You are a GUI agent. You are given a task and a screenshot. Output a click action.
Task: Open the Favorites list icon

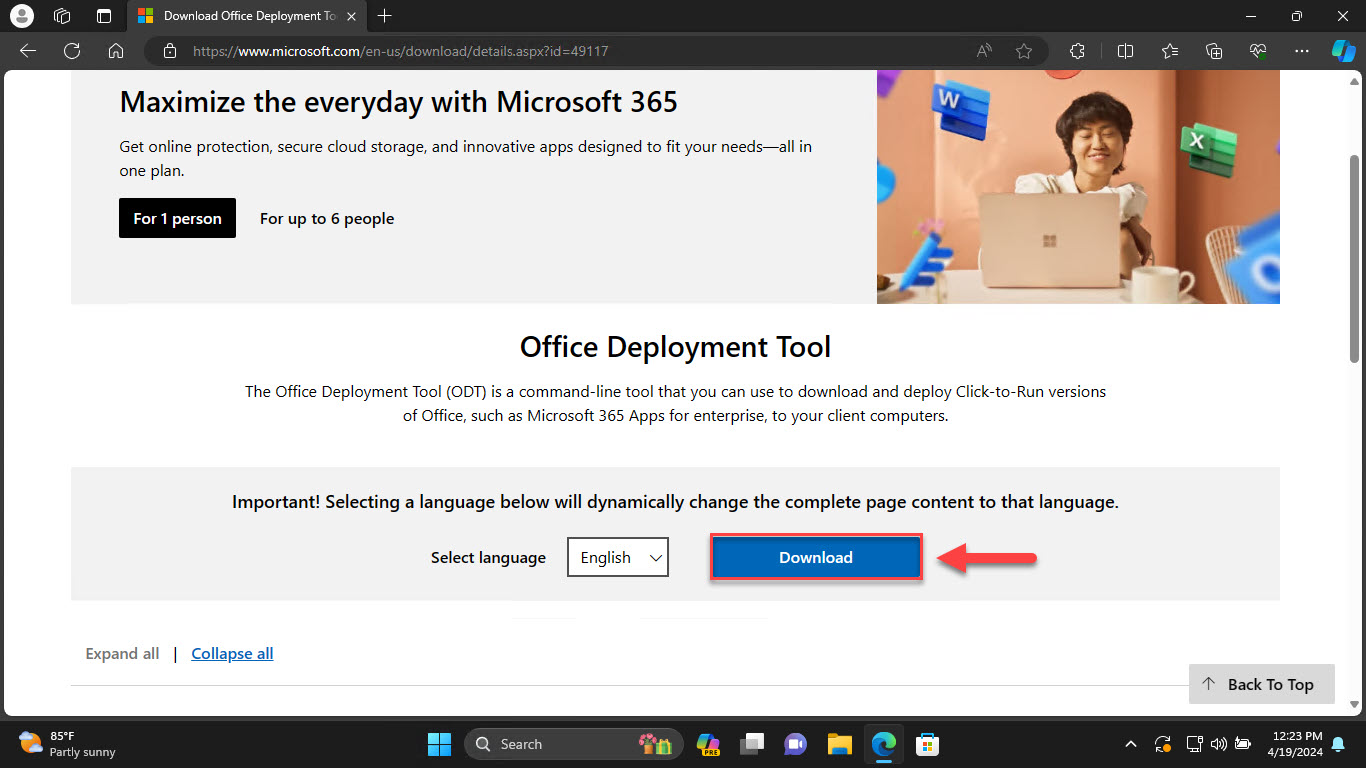(x=1170, y=51)
